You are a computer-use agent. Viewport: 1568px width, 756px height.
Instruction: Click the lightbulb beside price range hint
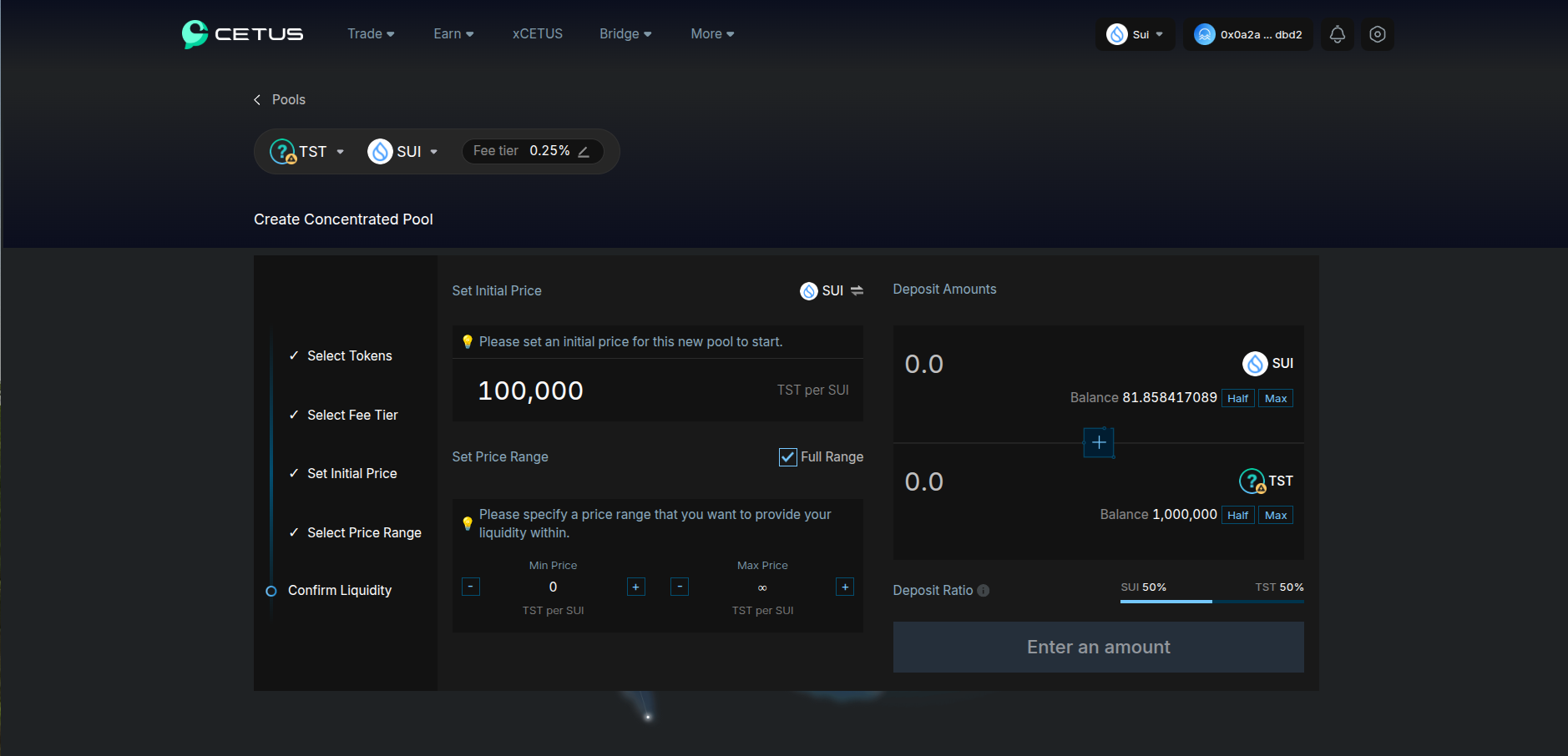[468, 524]
